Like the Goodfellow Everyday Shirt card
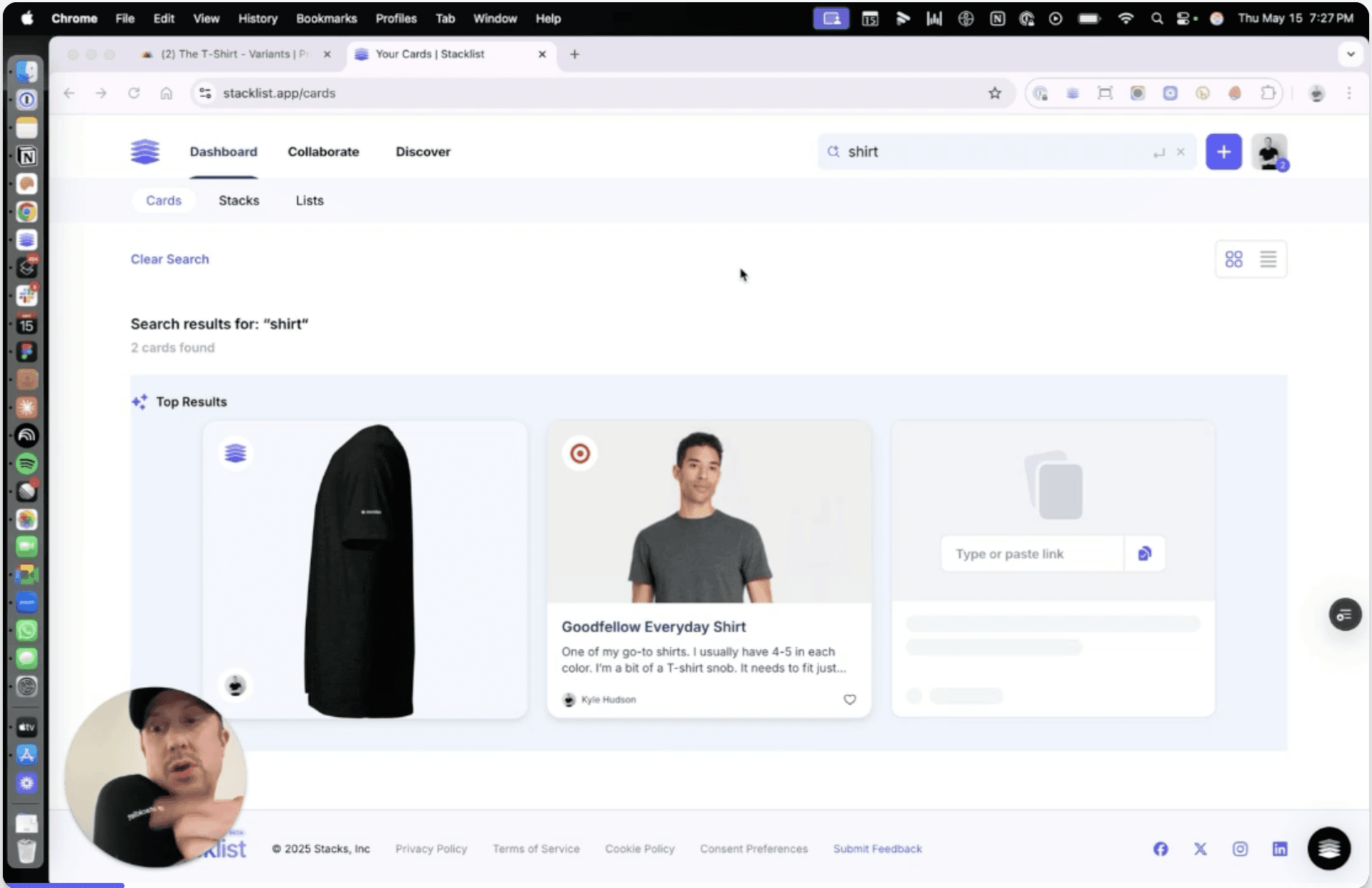This screenshot has width=1372, height=888. pyautogui.click(x=849, y=699)
